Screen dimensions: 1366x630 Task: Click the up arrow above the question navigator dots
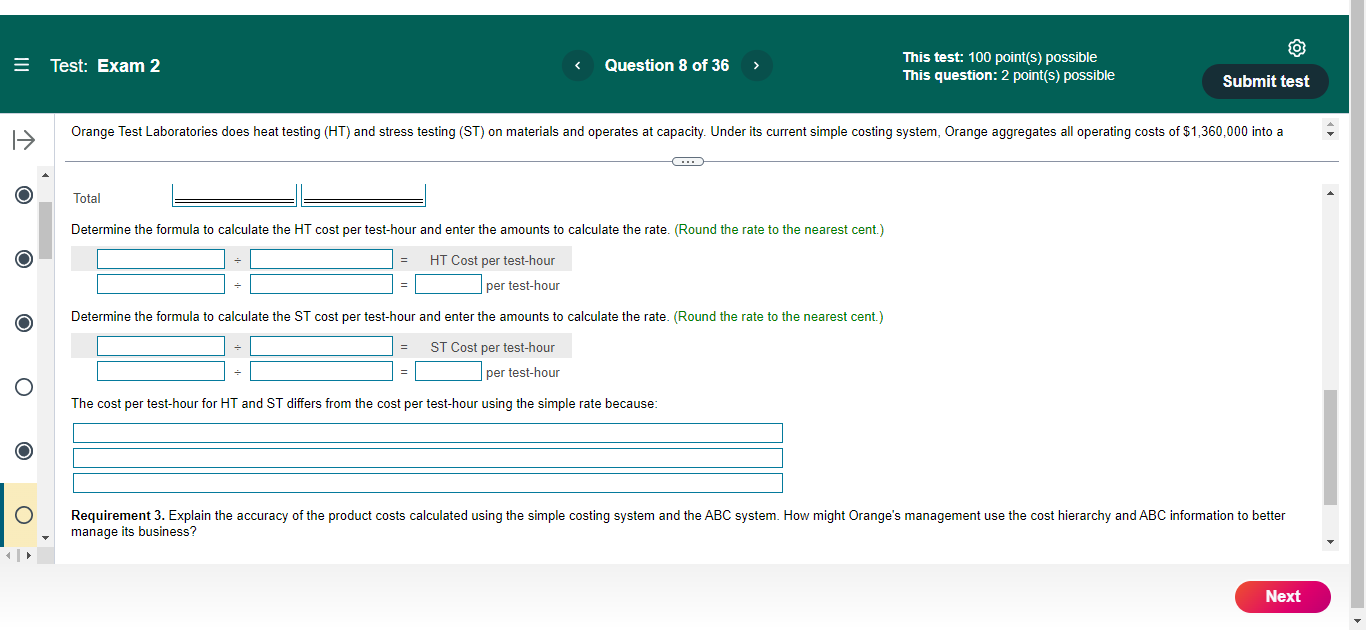click(44, 174)
